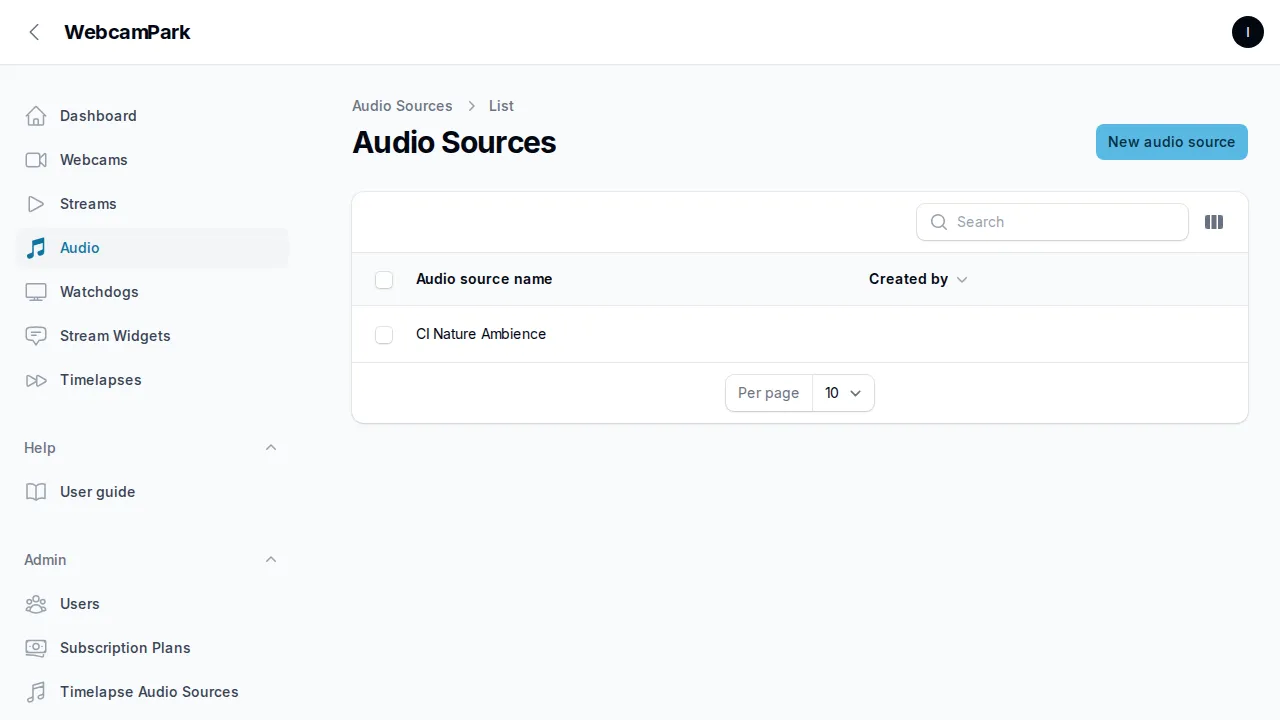Collapse the Help section

tap(271, 448)
